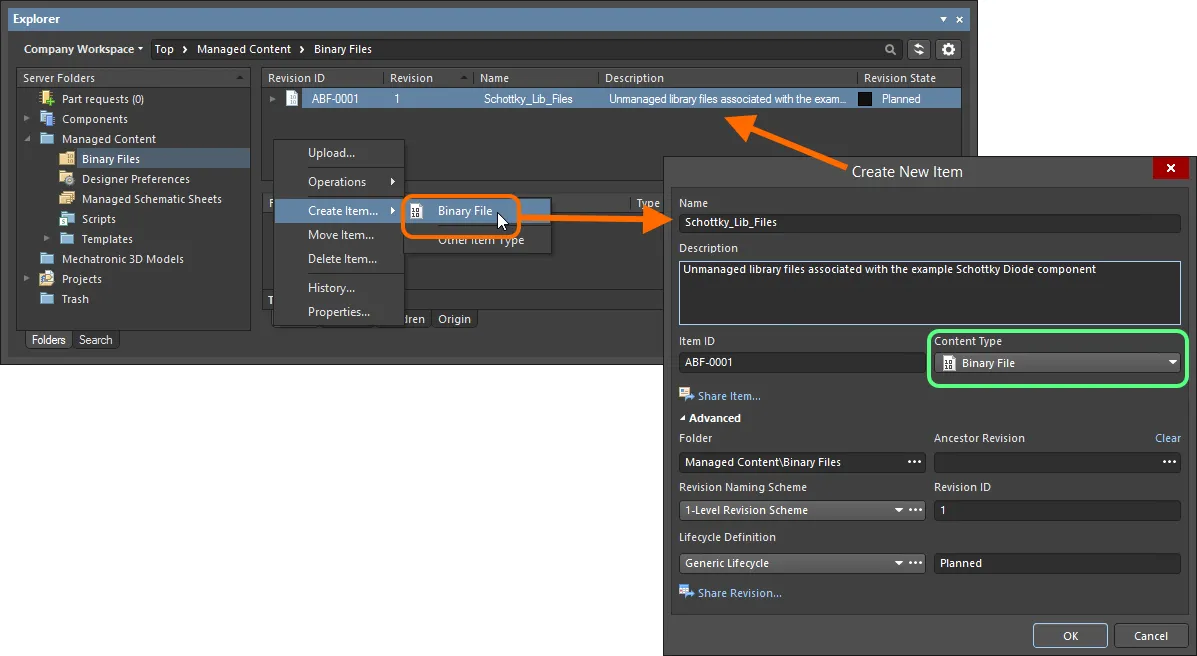Switch to the Search tab
The width and height of the screenshot is (1197, 656).
click(x=95, y=339)
